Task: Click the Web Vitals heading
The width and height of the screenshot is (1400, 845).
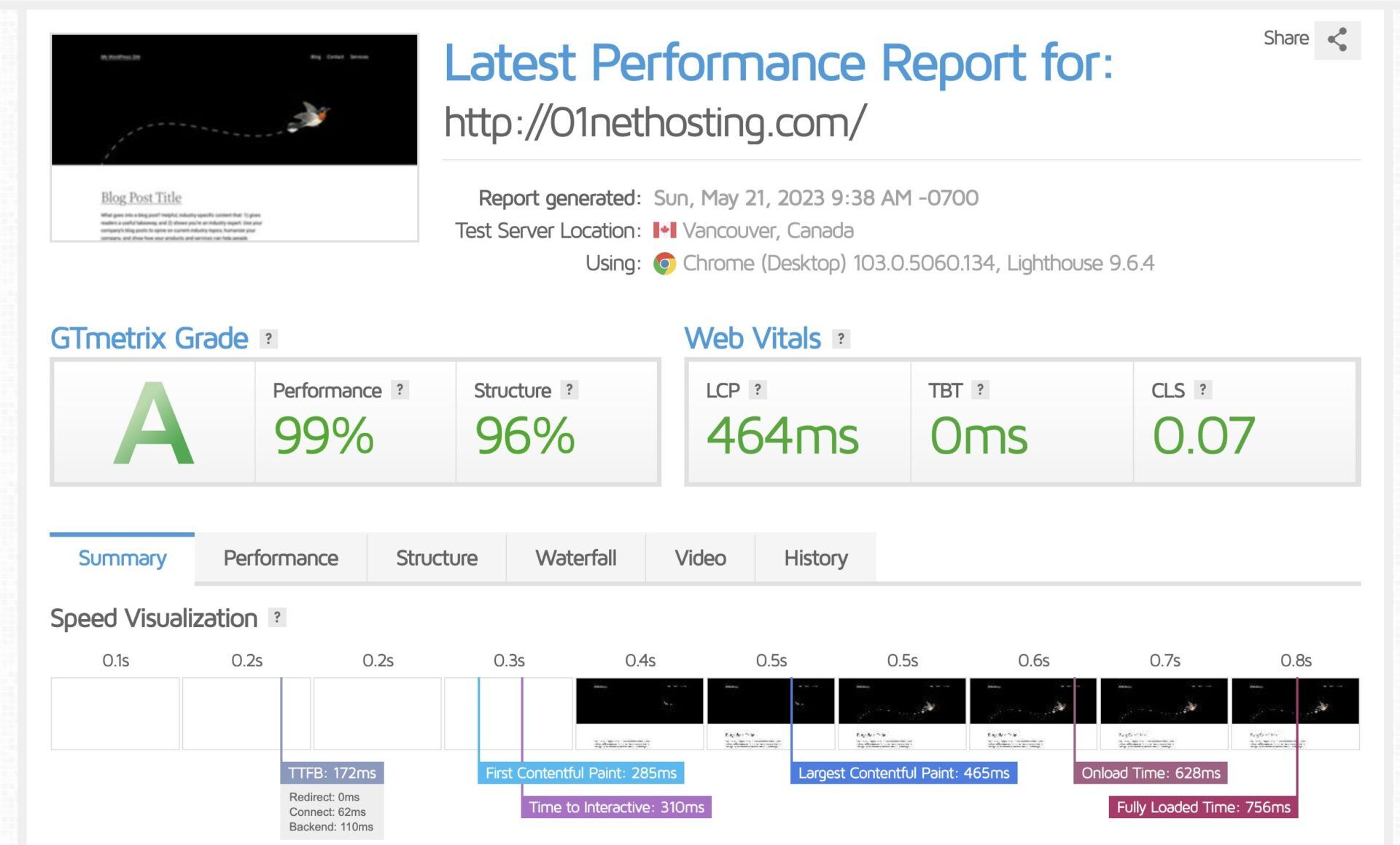Action: click(752, 338)
